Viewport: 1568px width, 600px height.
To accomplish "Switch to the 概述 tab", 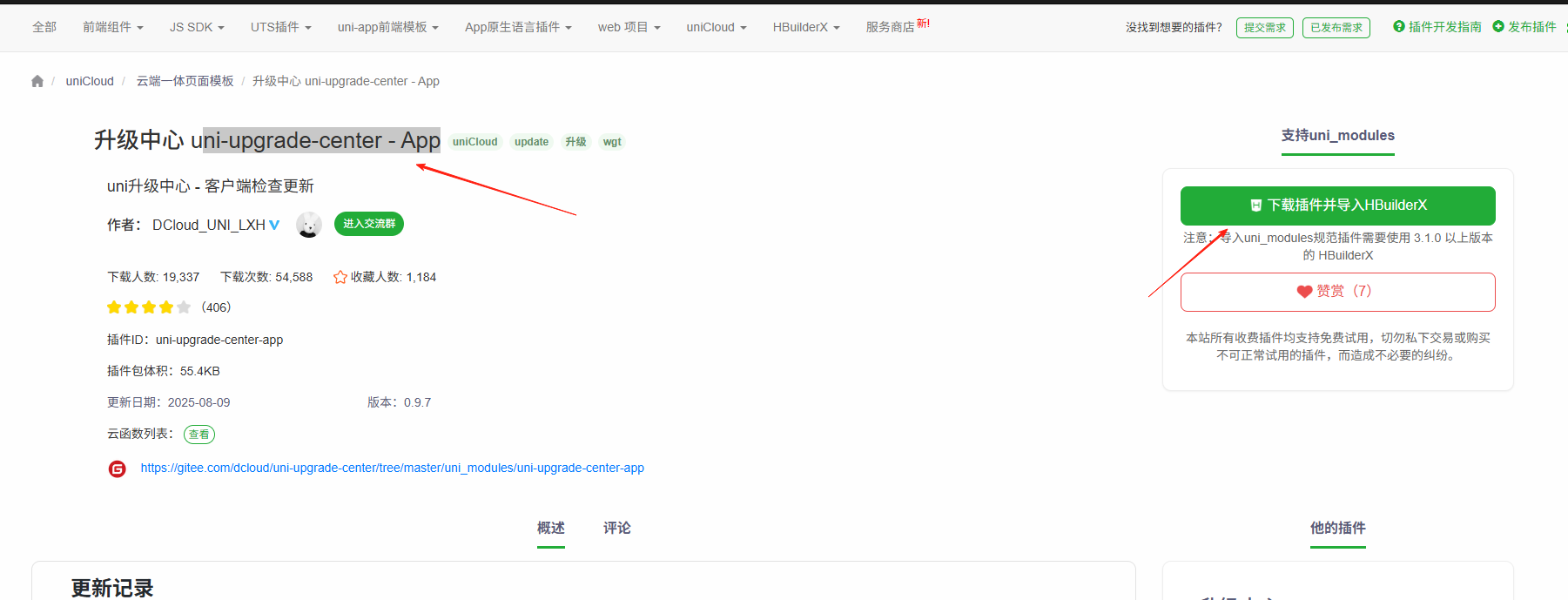I will click(x=551, y=528).
